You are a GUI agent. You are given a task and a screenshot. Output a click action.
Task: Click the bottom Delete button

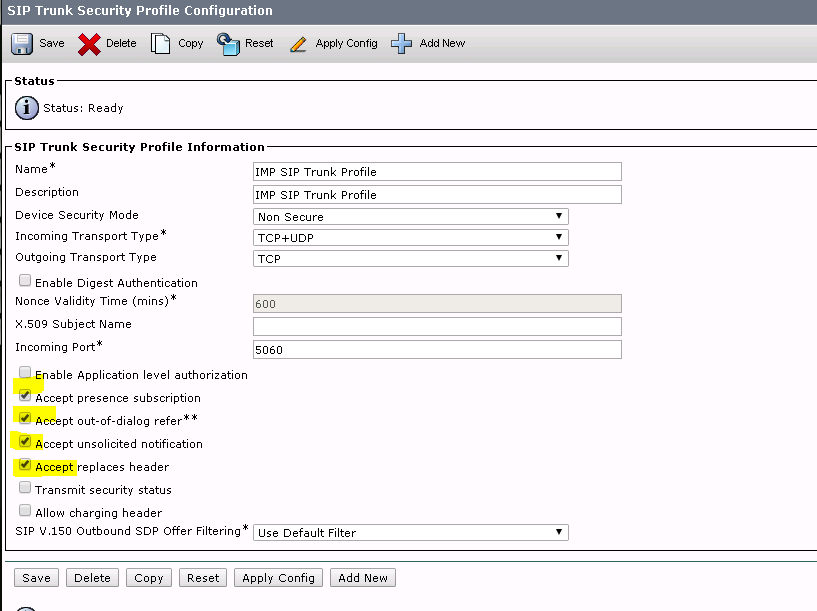click(92, 578)
